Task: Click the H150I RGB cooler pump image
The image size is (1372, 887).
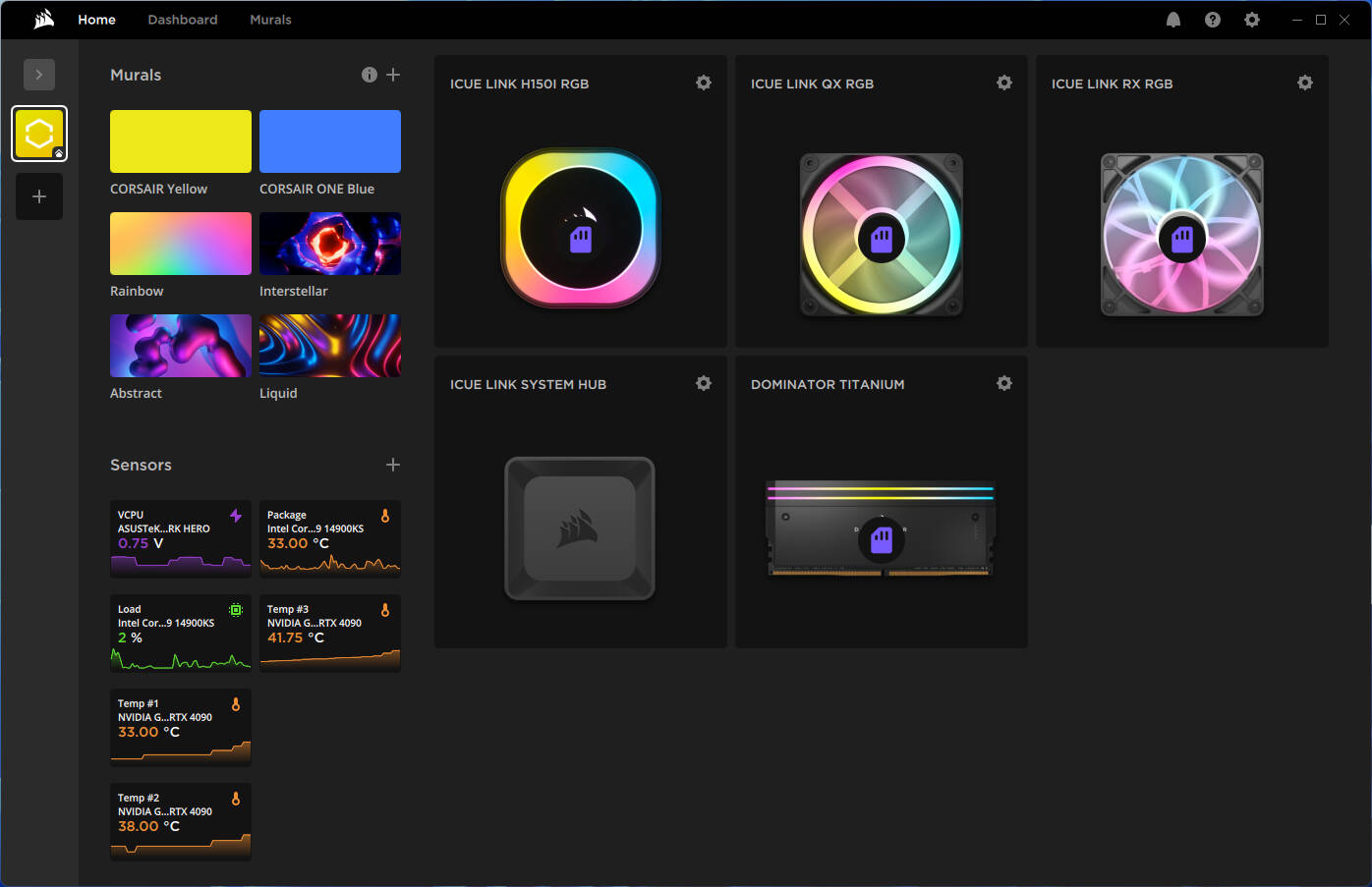Action: coord(581,228)
